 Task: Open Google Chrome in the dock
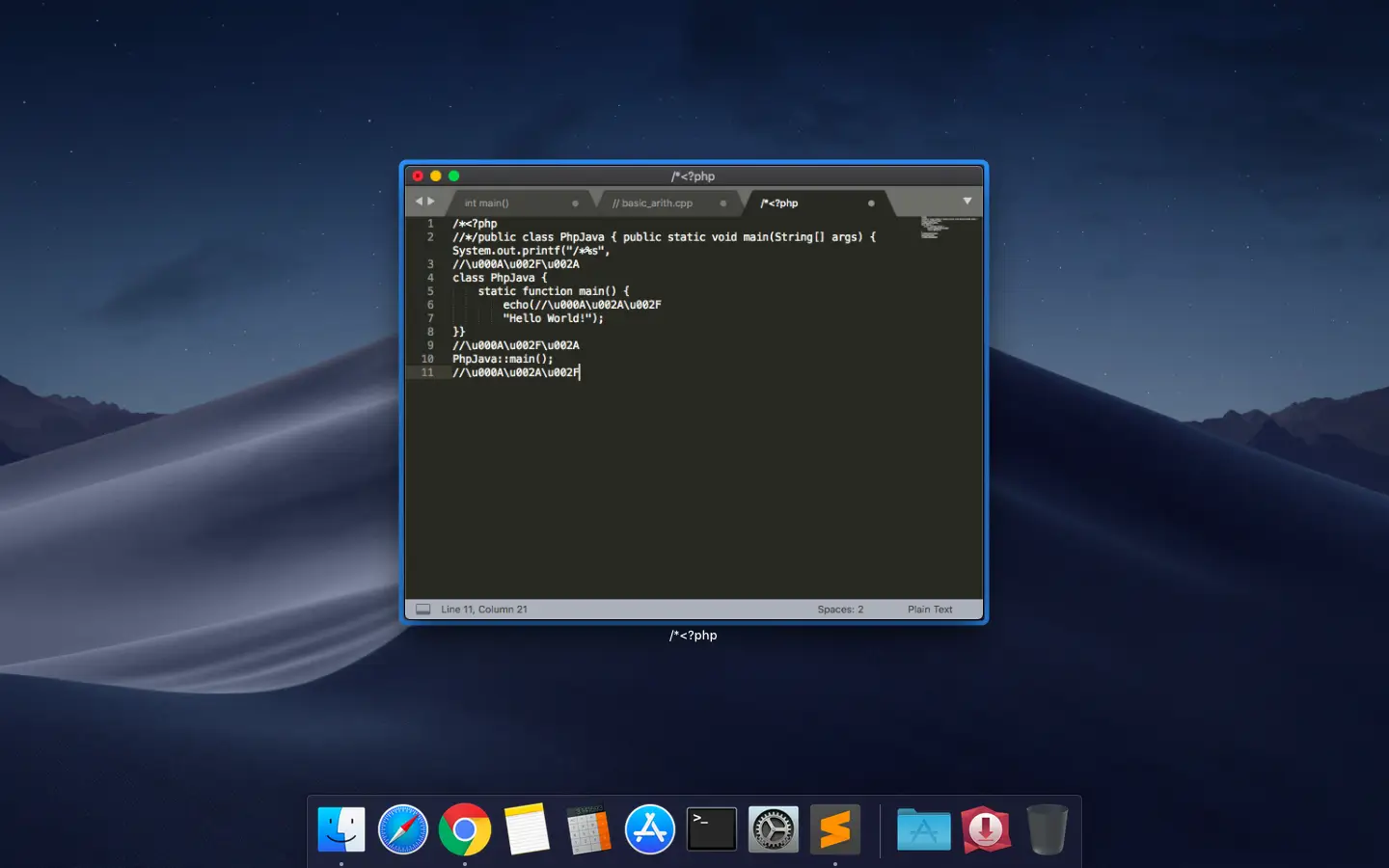[465, 829]
